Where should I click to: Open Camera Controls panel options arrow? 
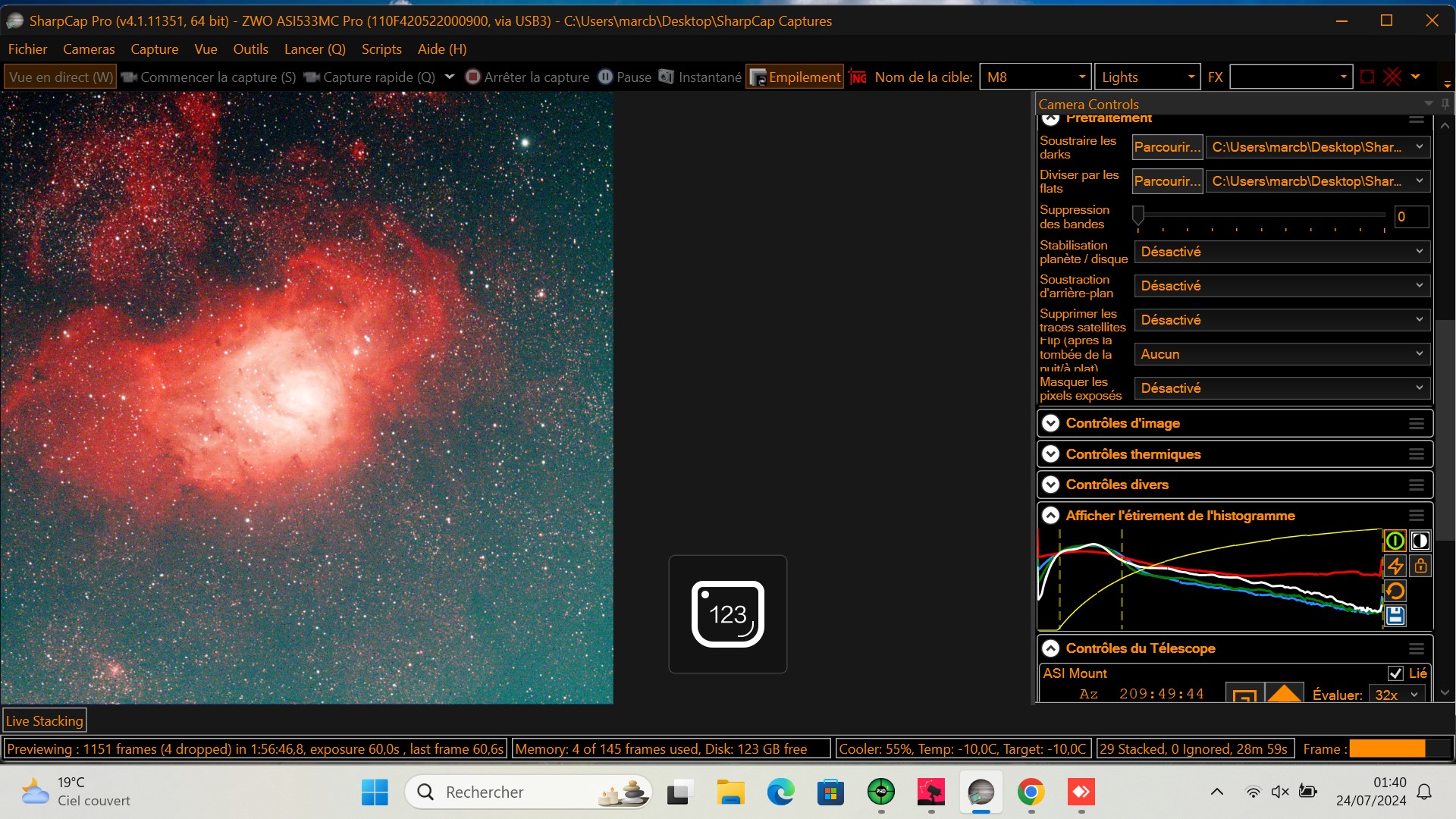1429,104
